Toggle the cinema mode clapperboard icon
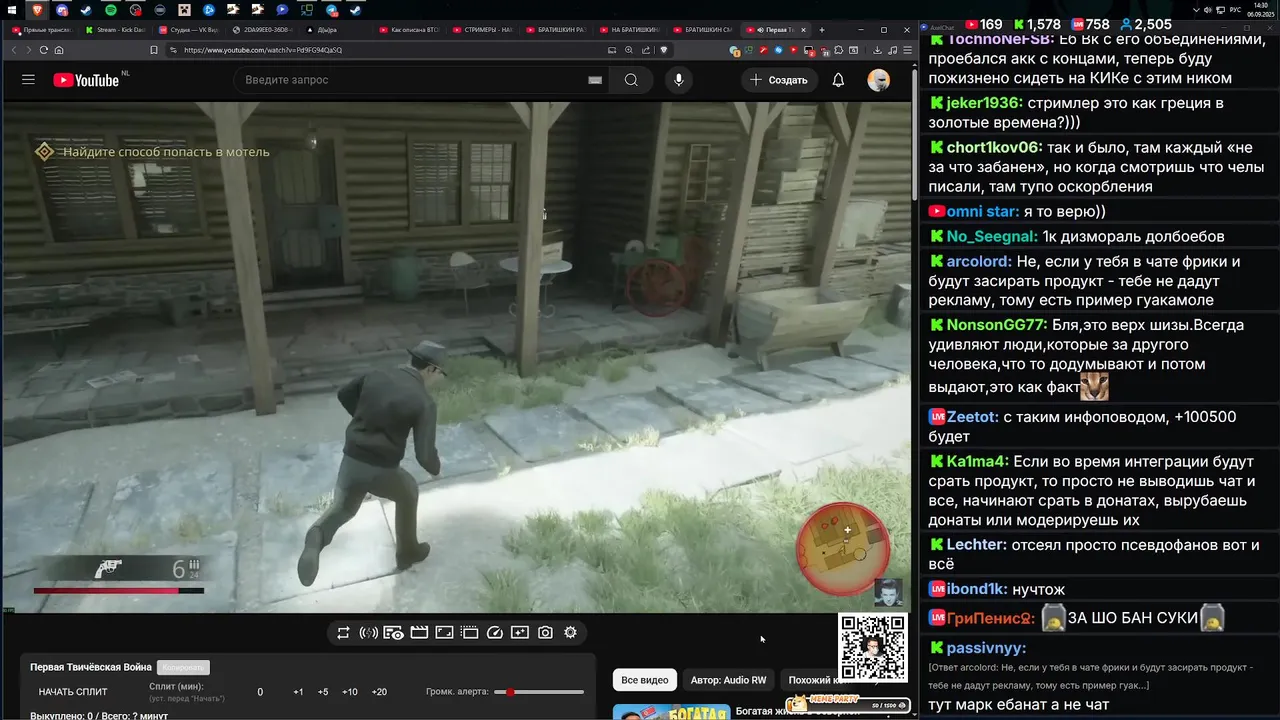This screenshot has height=720, width=1280. 419,633
